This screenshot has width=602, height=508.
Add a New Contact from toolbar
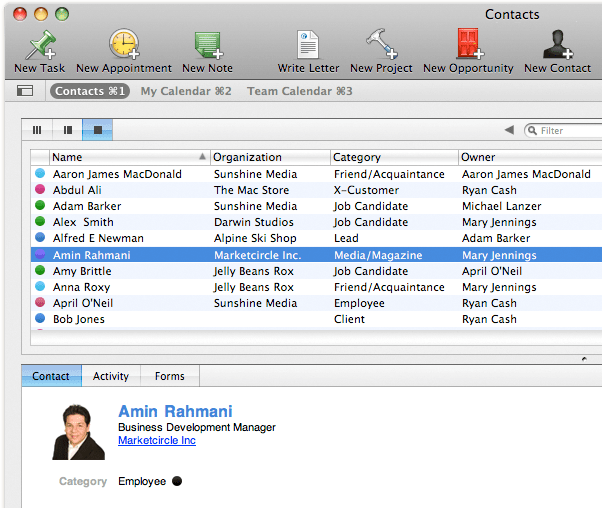(557, 46)
